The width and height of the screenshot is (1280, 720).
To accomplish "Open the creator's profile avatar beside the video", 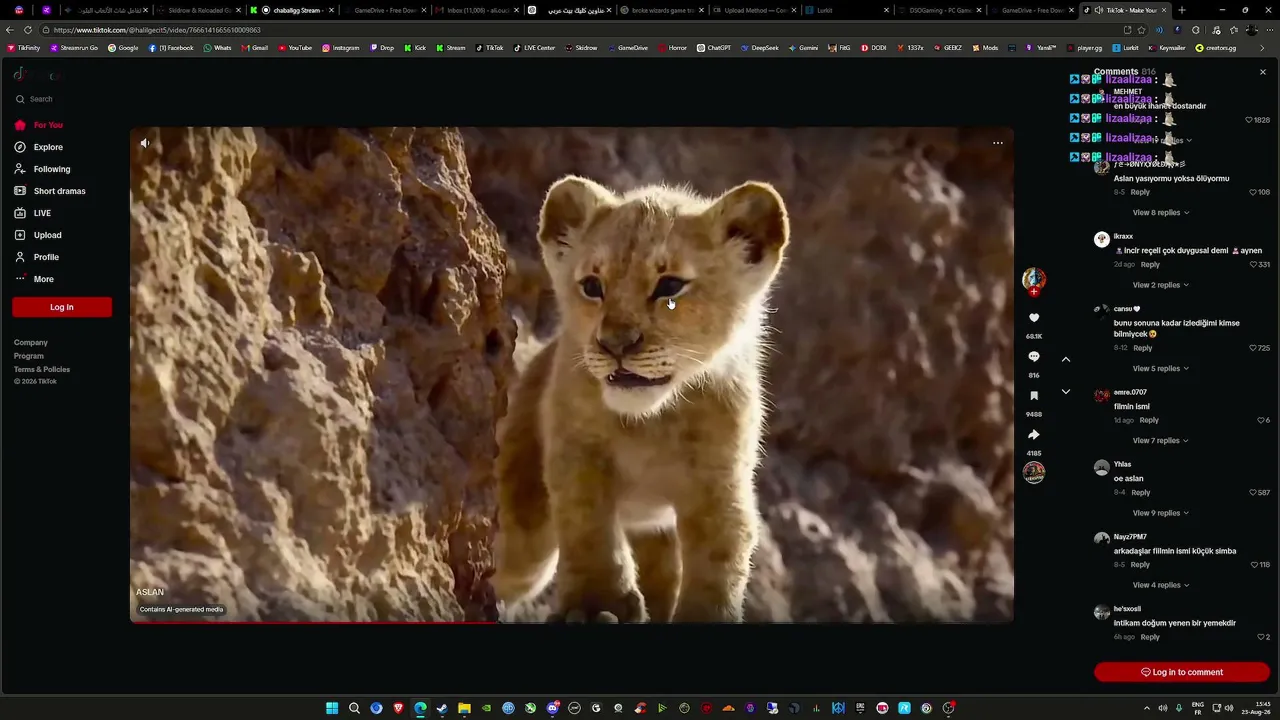I will [x=1034, y=280].
